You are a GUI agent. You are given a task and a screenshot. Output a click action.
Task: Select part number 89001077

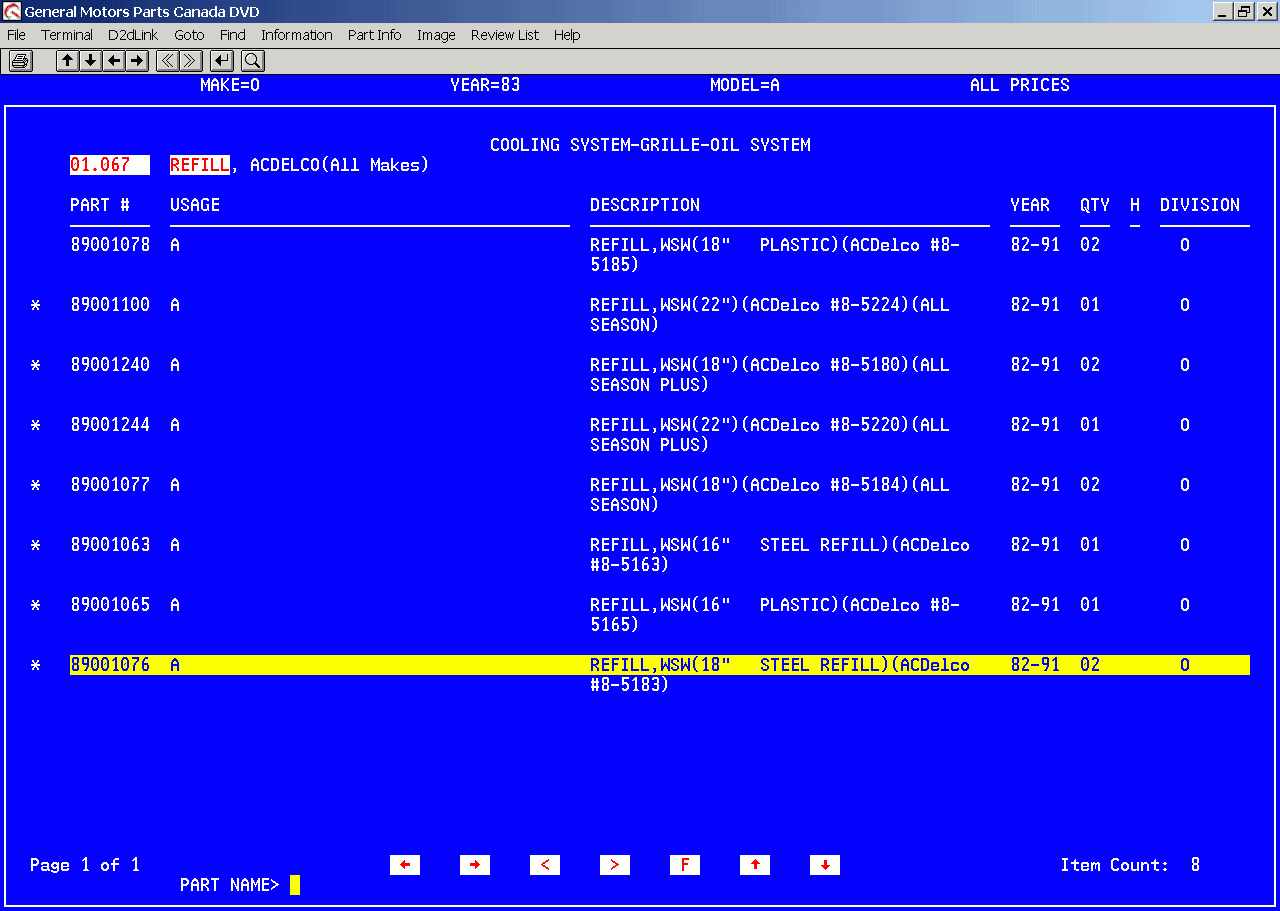(x=110, y=485)
